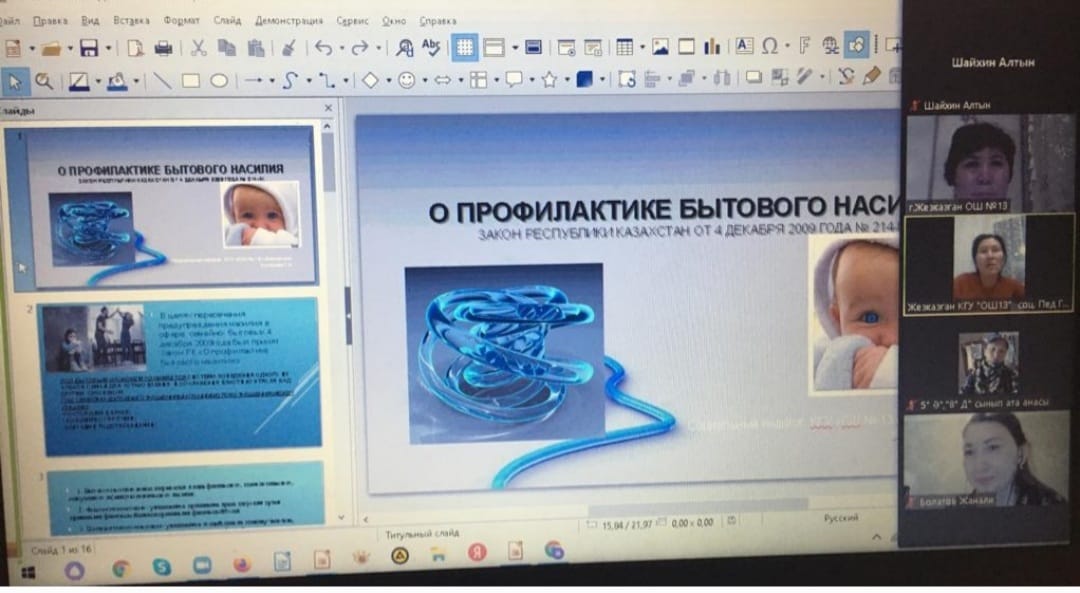The width and height of the screenshot is (1080, 593).
Task: Toggle the highlighted grid display button
Action: (x=464, y=47)
